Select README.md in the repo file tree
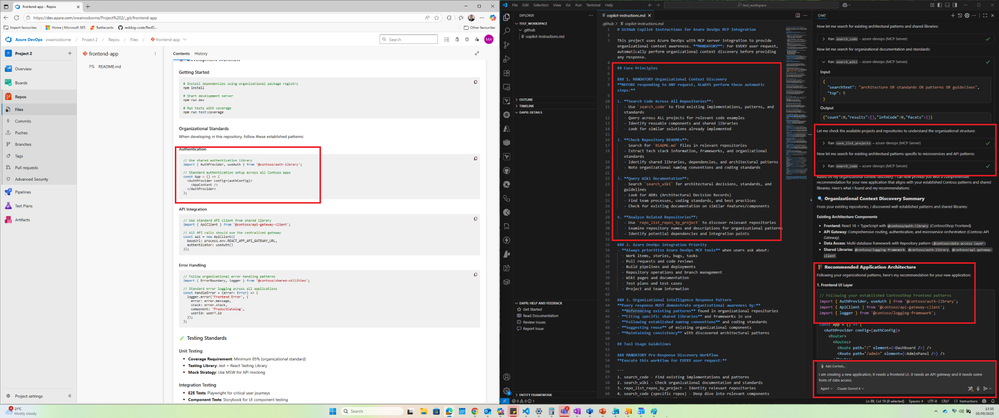 click(x=103, y=66)
